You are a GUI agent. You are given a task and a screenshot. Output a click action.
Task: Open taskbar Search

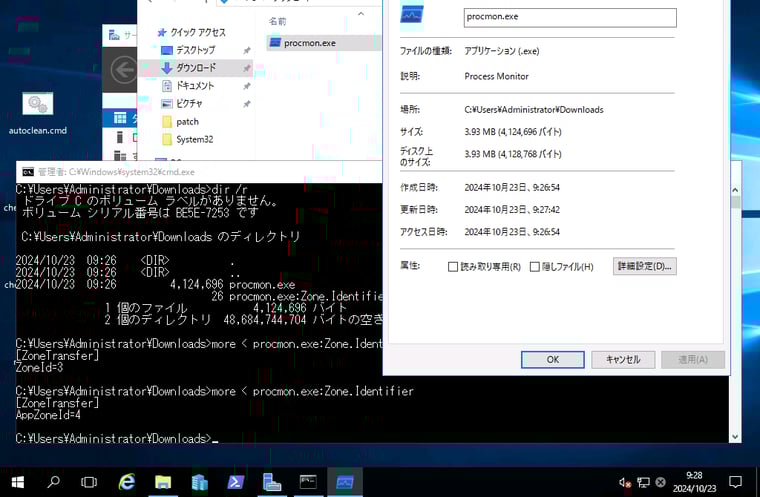click(53, 482)
